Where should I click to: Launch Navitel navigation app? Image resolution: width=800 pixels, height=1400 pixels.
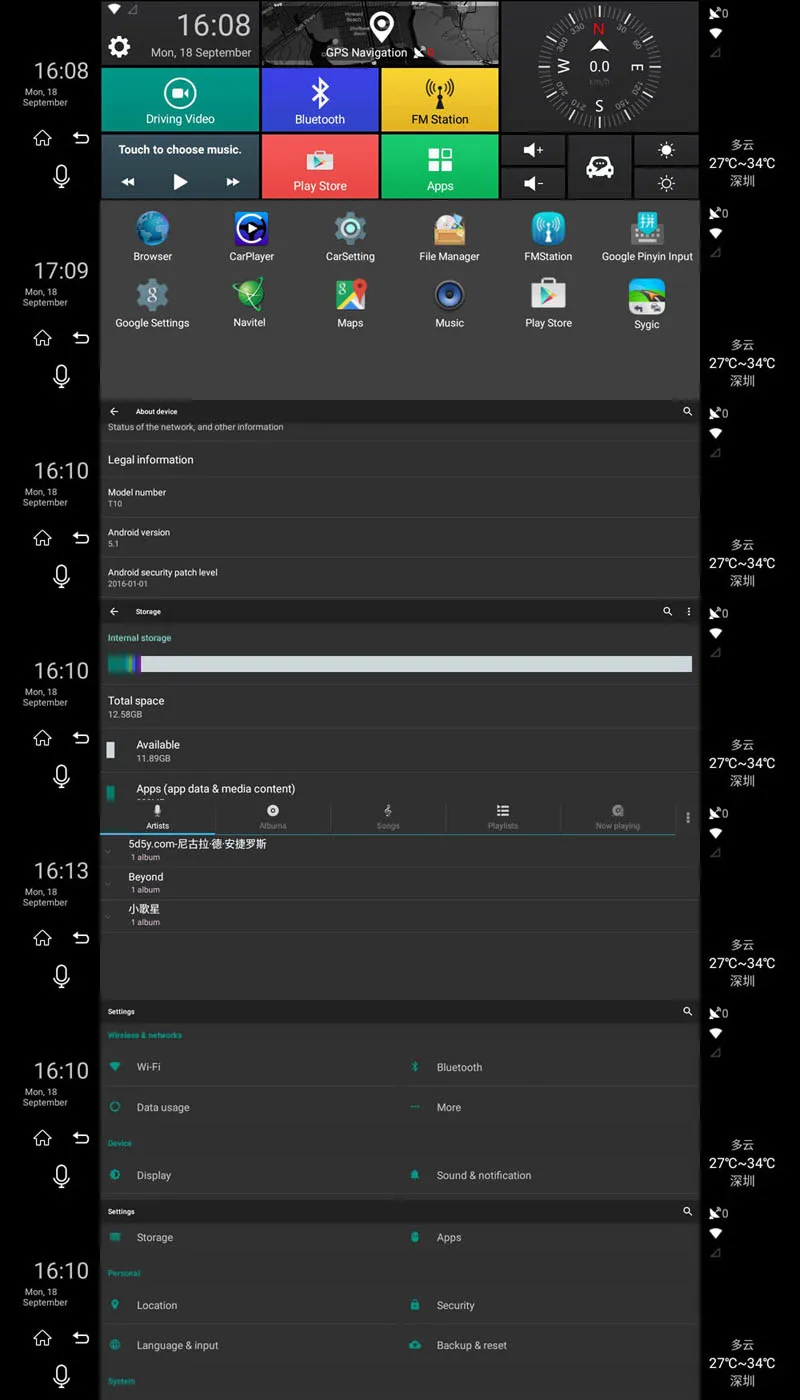249,303
